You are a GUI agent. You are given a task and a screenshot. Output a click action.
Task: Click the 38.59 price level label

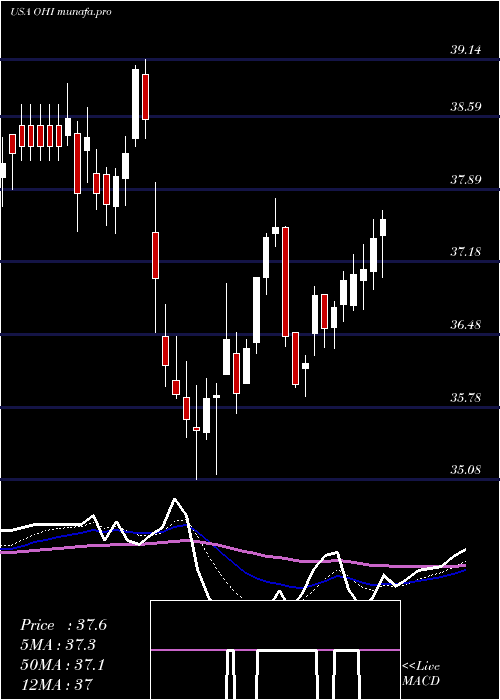point(466,107)
